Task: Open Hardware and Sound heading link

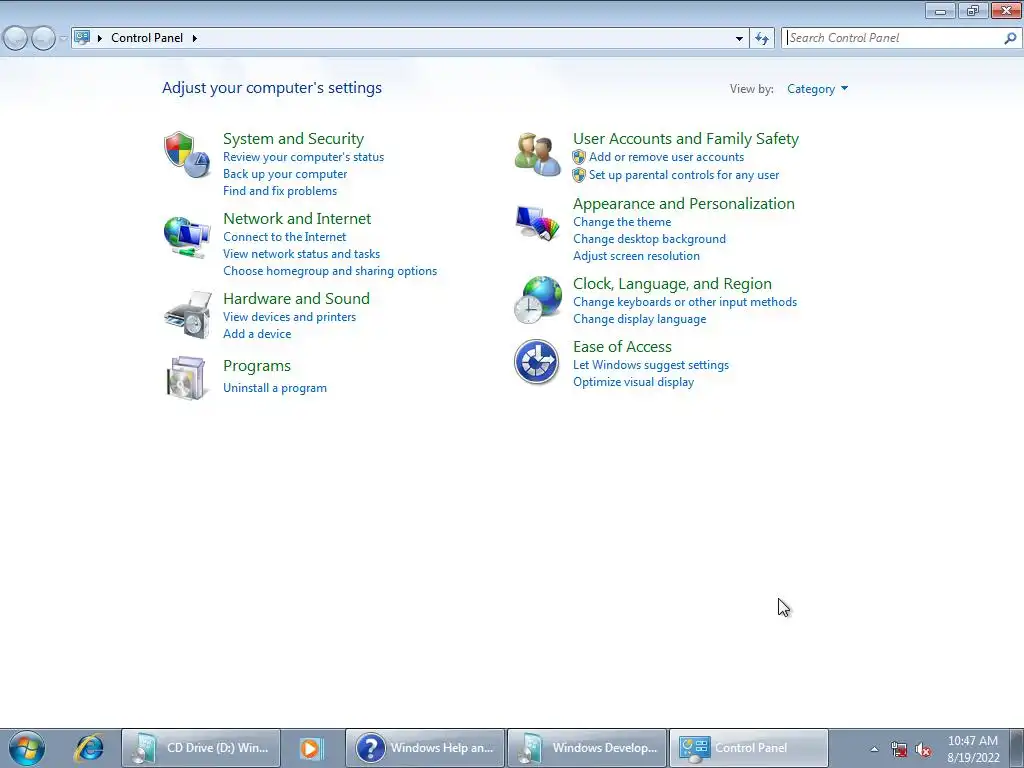Action: [296, 298]
